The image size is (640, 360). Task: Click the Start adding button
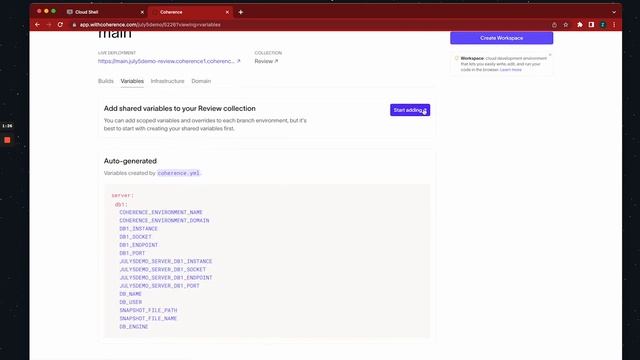tap(410, 110)
